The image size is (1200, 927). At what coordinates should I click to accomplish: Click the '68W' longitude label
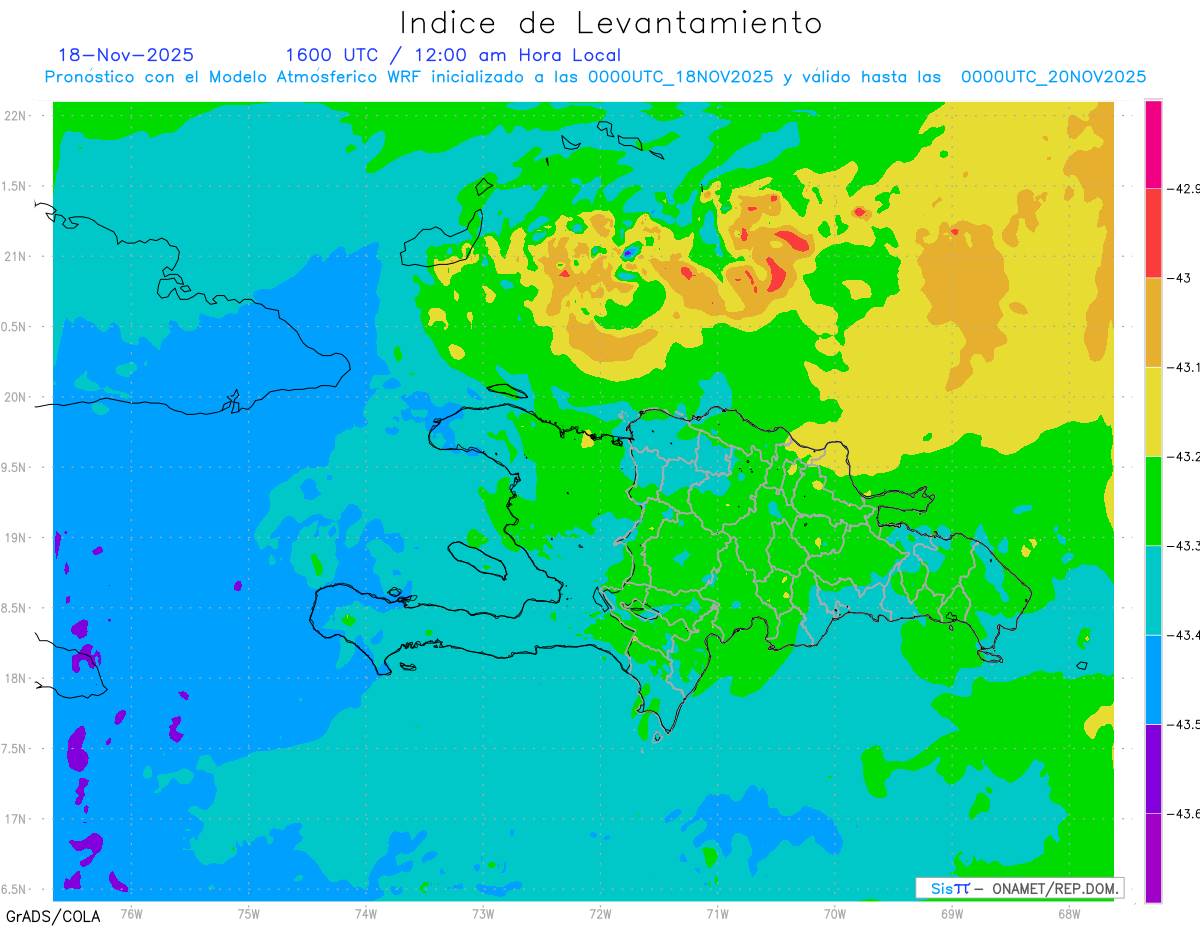[x=1068, y=913]
